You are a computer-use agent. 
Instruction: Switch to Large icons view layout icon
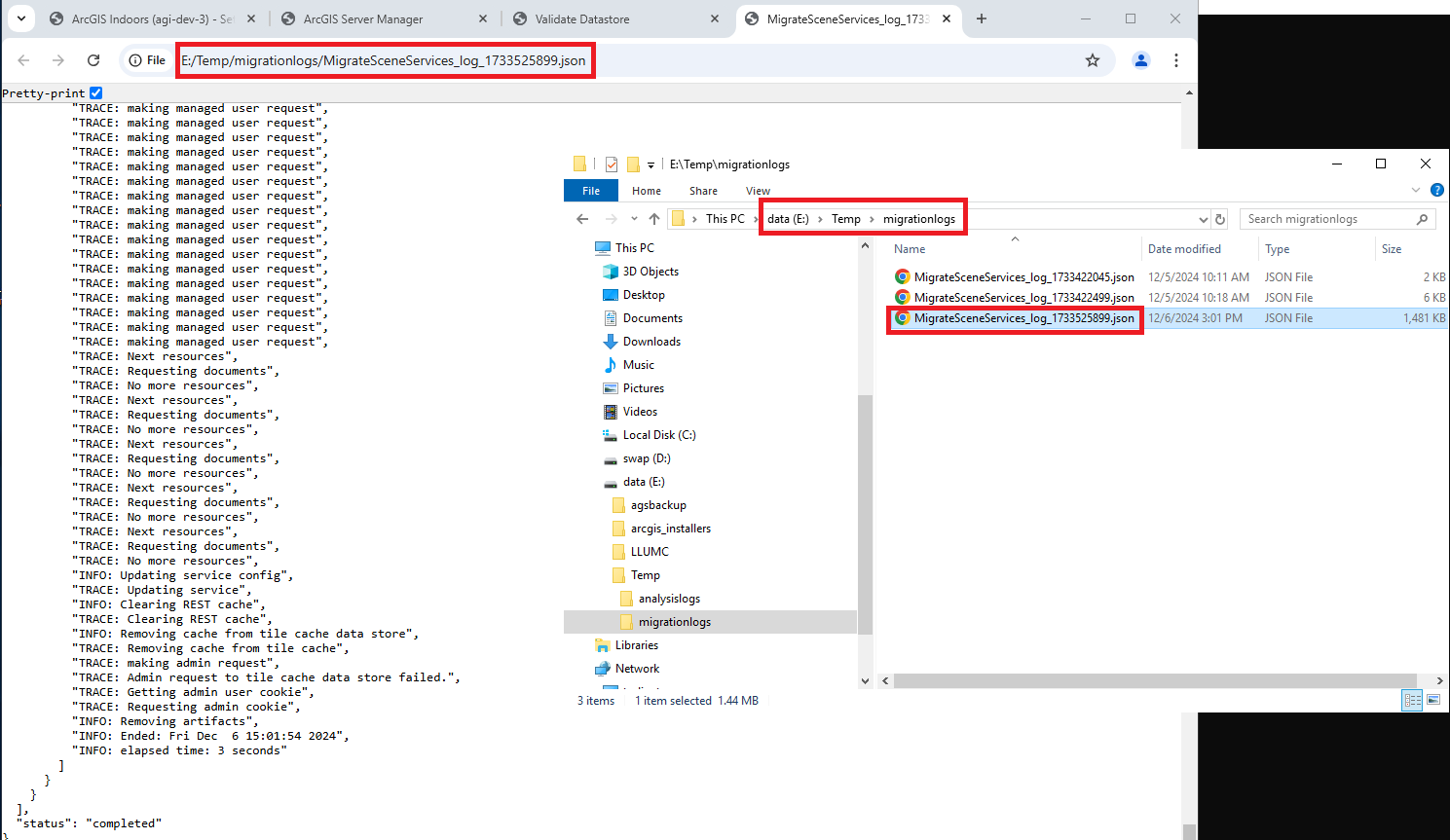pyautogui.click(x=1433, y=700)
